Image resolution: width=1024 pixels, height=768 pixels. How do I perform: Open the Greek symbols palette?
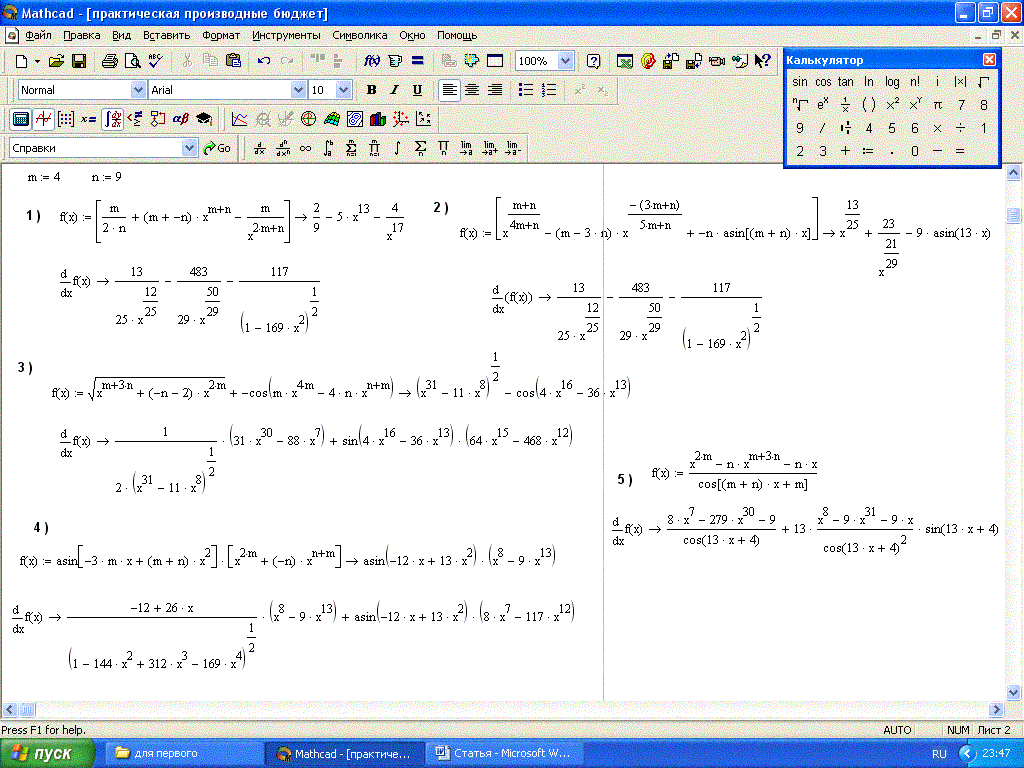(181, 119)
